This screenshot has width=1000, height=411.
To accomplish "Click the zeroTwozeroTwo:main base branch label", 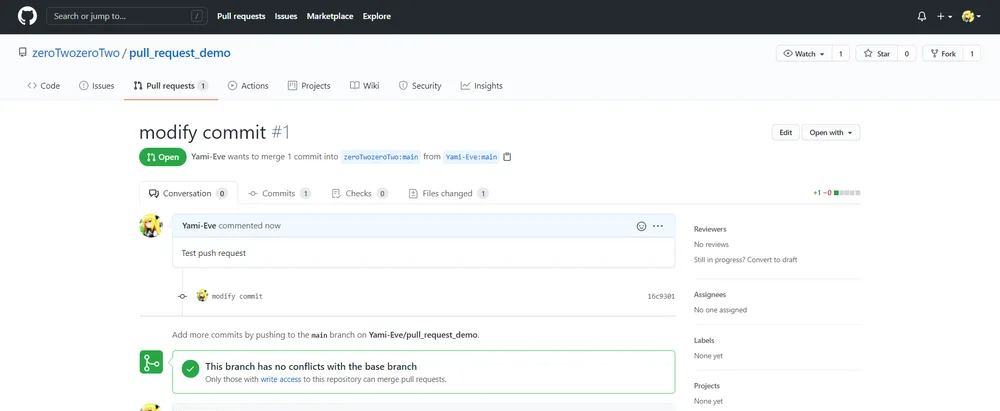I will pos(381,157).
